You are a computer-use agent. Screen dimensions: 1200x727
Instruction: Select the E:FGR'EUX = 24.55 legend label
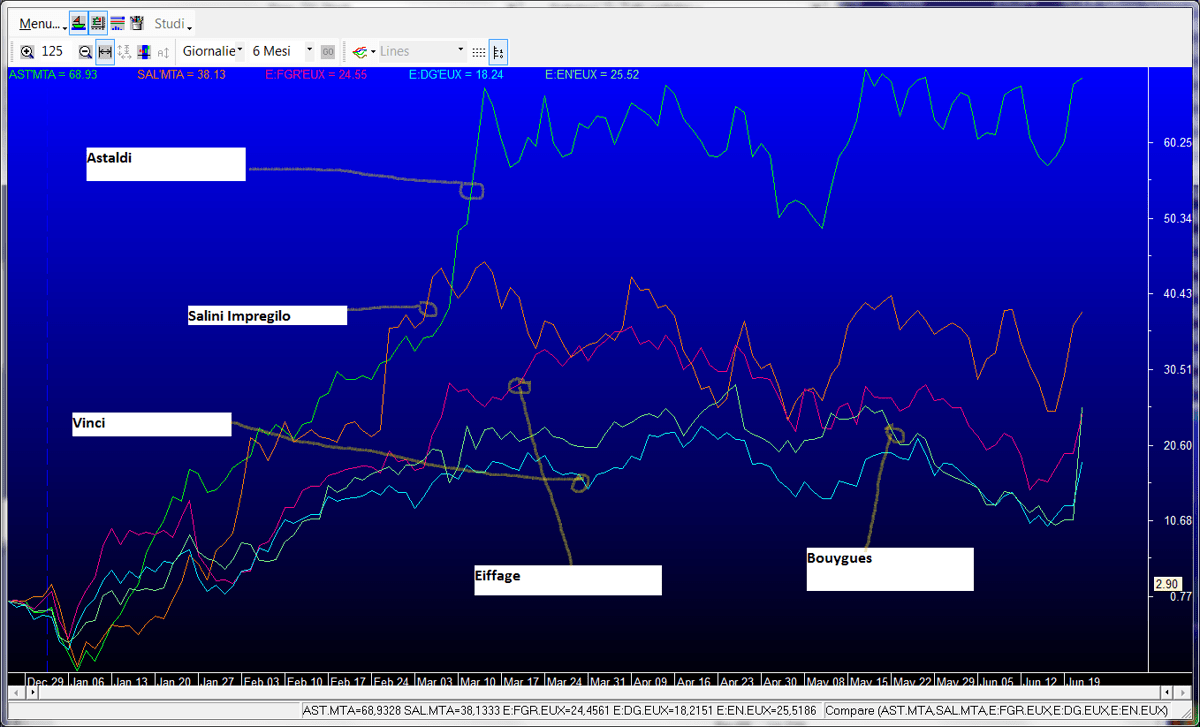coord(316,74)
